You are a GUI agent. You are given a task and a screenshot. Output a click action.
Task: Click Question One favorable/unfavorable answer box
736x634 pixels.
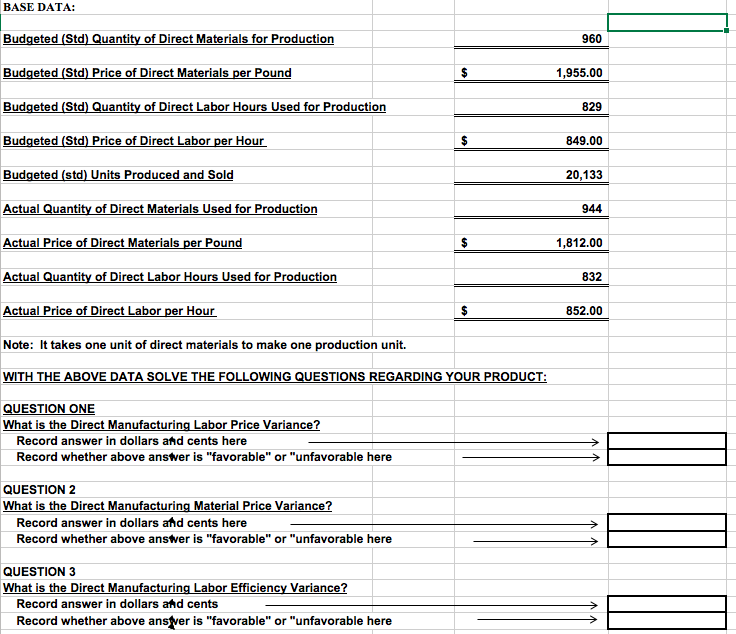coord(667,457)
